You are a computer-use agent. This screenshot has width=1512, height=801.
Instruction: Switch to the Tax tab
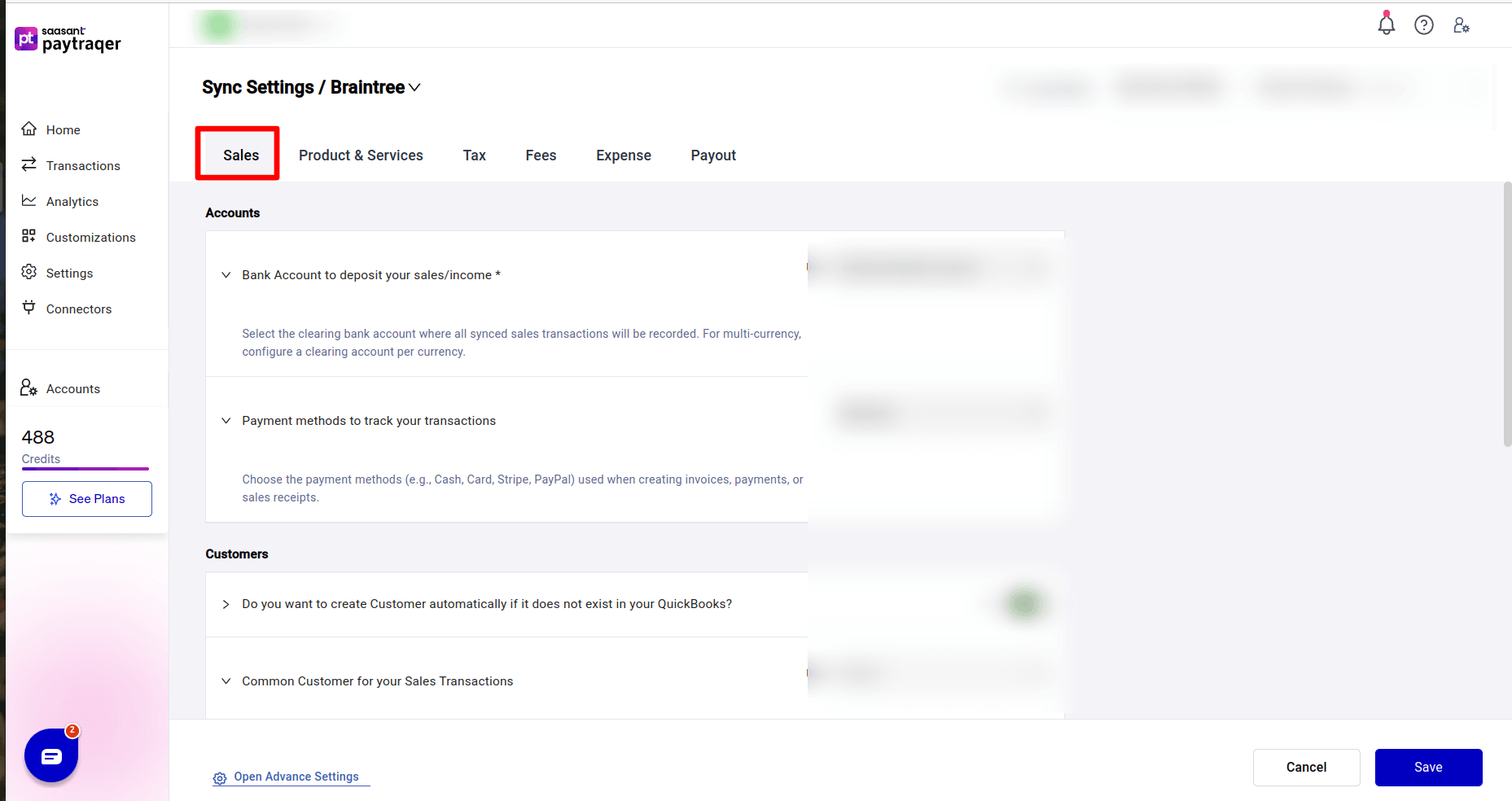tap(474, 155)
